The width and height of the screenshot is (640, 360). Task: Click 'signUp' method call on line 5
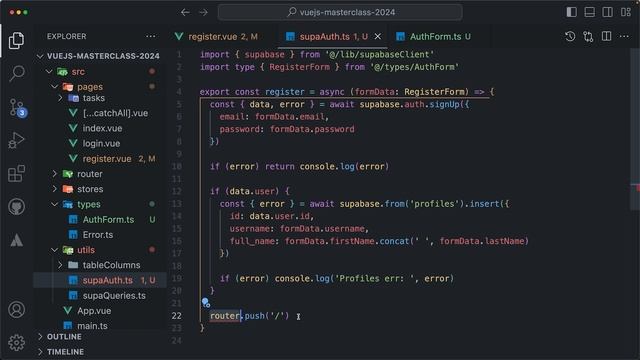point(444,104)
